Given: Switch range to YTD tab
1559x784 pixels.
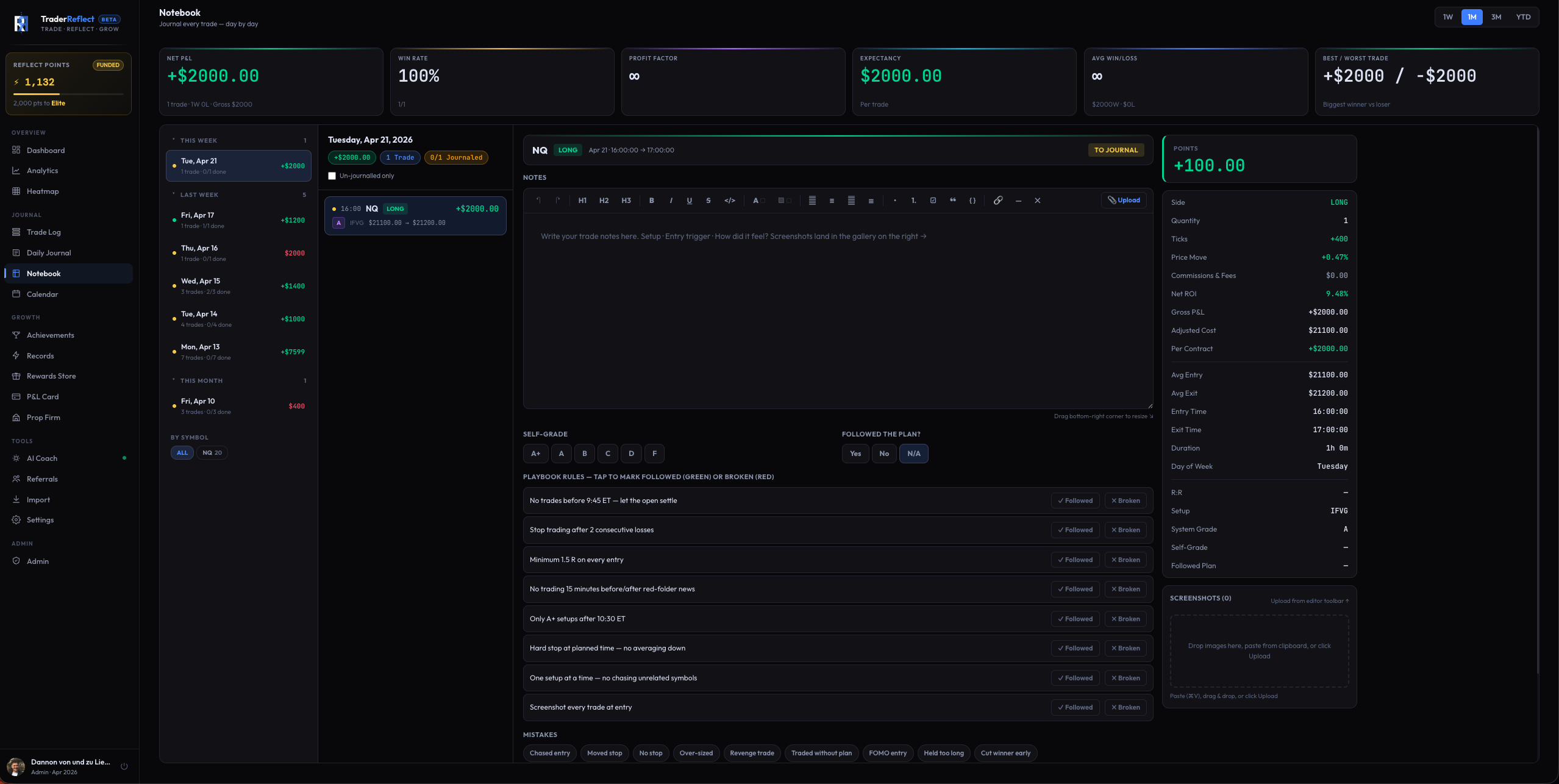Looking at the screenshot, I should click(1523, 17).
